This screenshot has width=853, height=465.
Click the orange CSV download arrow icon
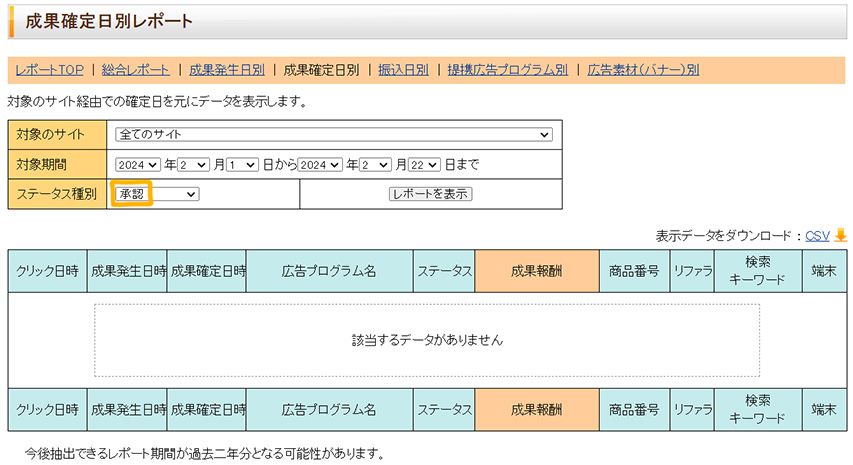840,235
